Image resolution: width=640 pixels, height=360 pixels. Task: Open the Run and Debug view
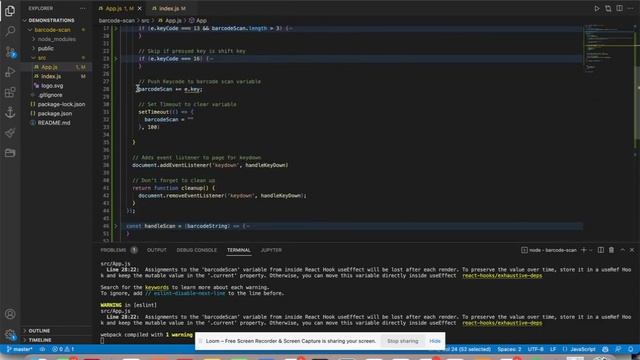(x=10, y=72)
